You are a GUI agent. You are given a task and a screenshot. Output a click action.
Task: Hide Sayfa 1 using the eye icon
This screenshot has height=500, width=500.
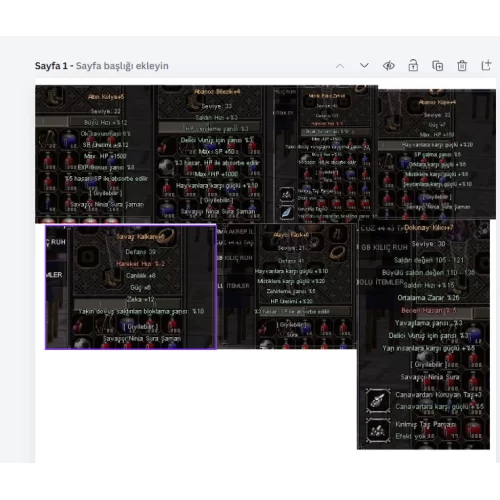tap(389, 66)
